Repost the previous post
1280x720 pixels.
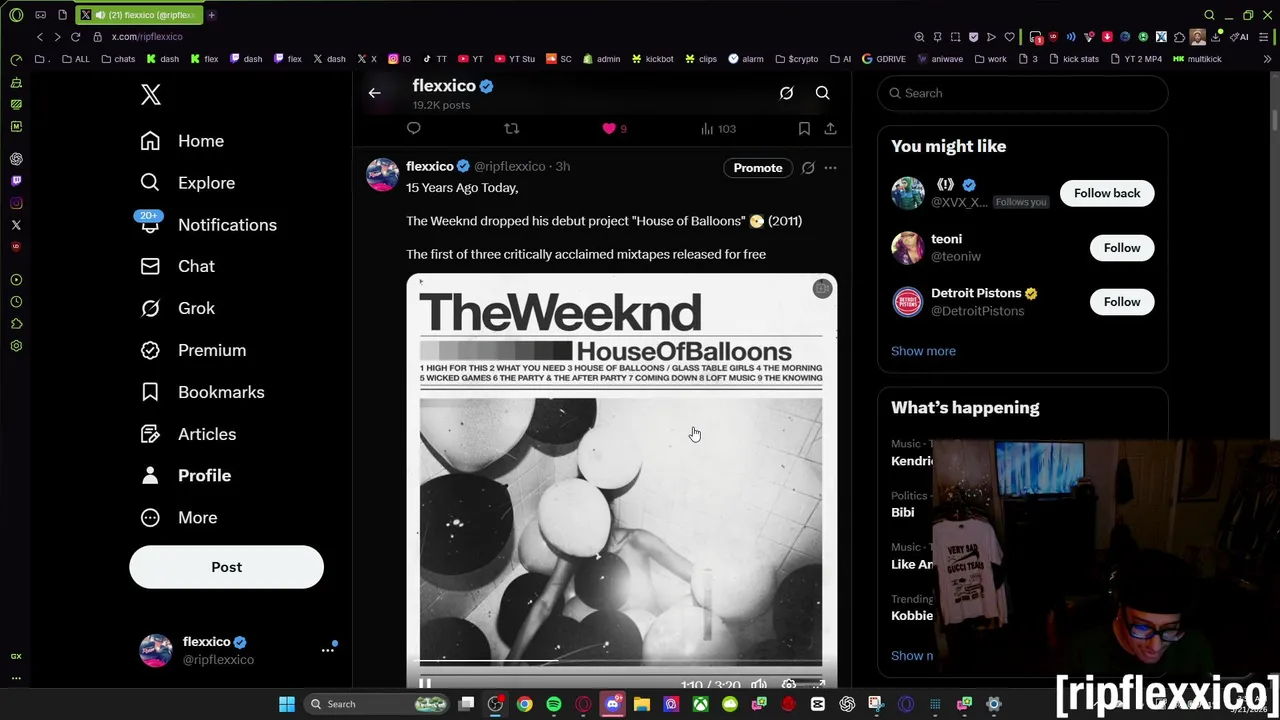point(511,128)
